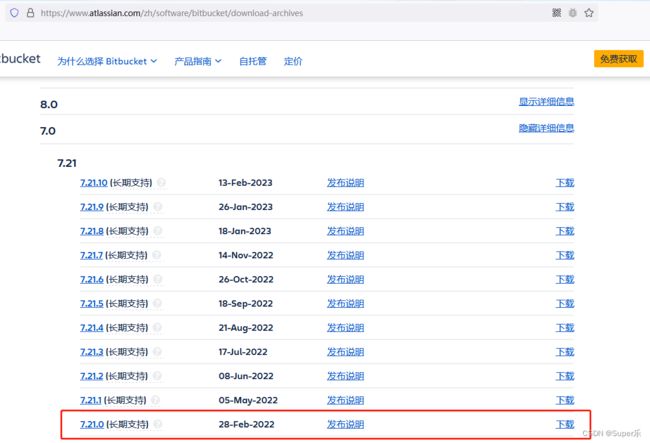The height and width of the screenshot is (443, 650).
Task: Open 发布说明 release notes for 7.21.1
Action: point(345,400)
